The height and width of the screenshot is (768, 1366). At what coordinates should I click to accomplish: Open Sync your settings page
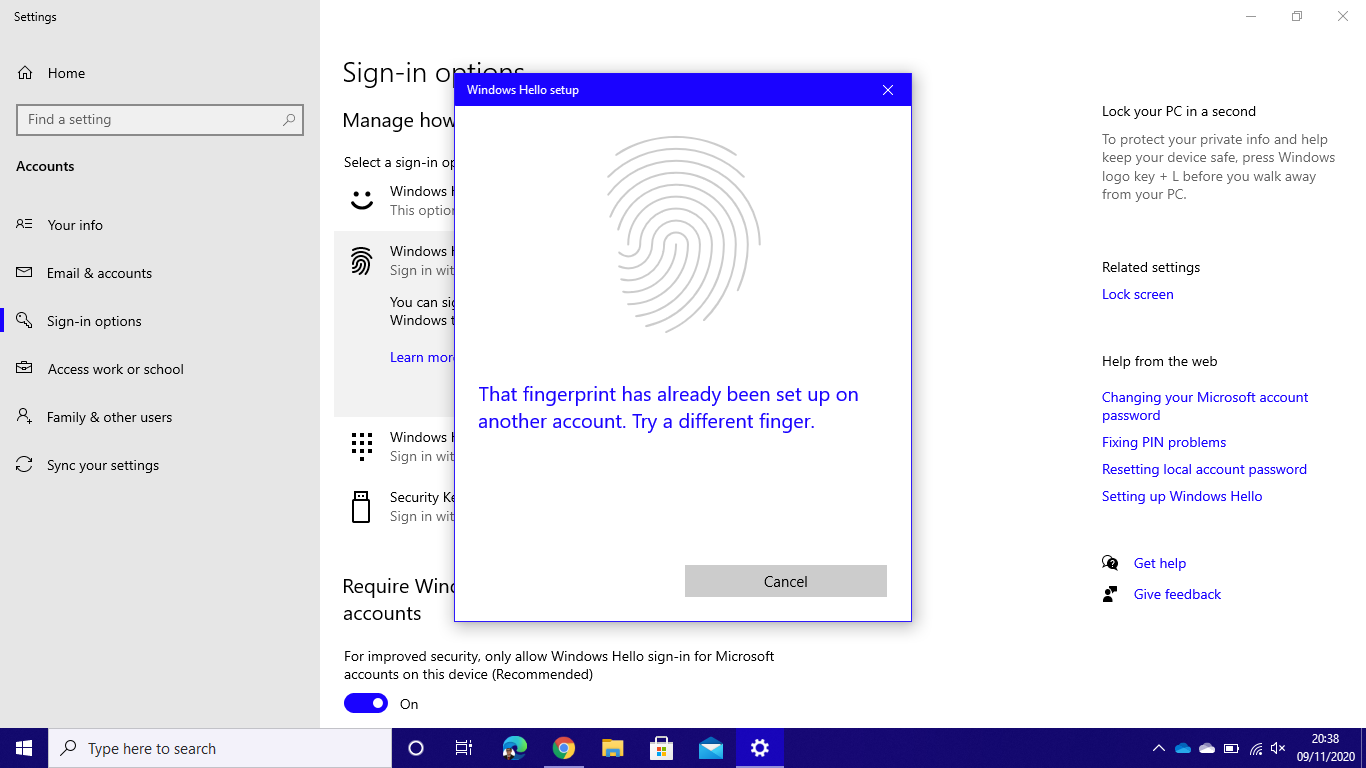[x=102, y=465]
